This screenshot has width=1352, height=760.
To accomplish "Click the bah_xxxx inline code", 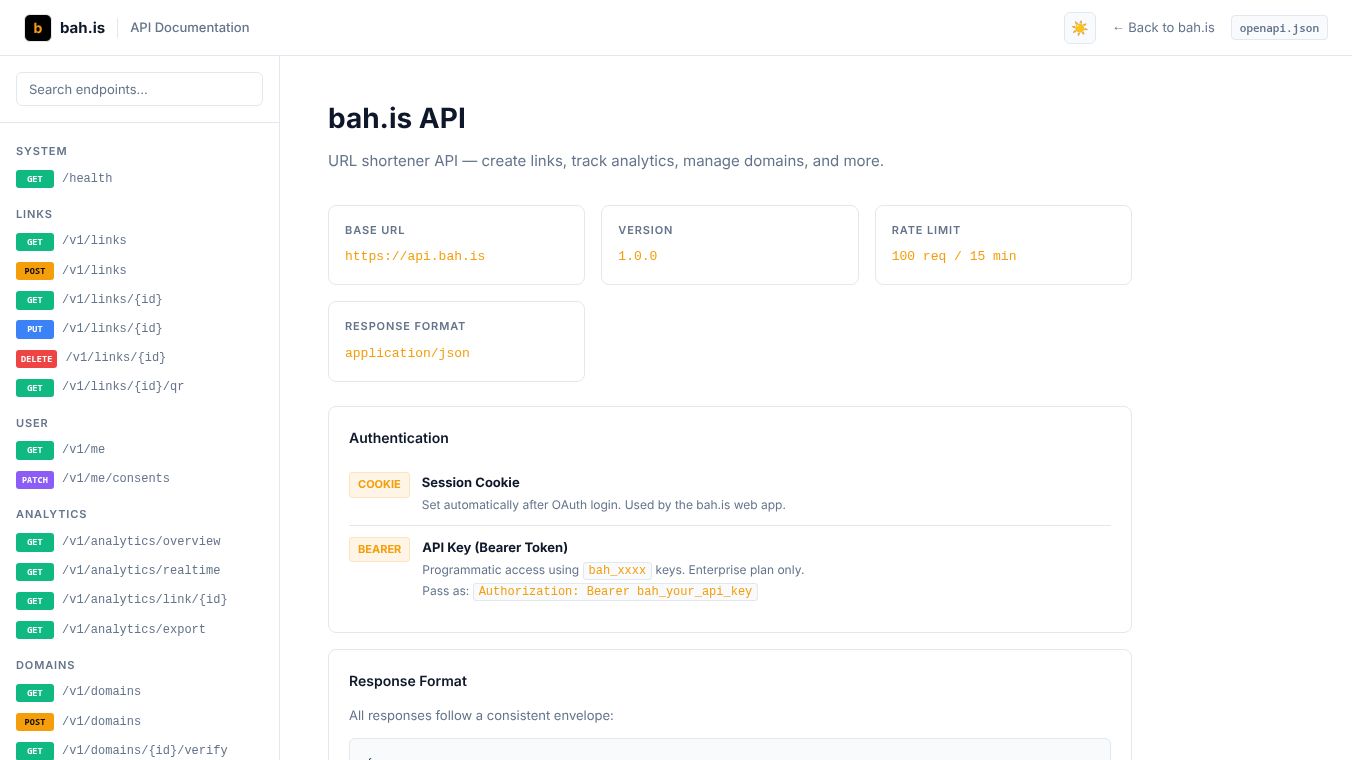I will pyautogui.click(x=617, y=570).
